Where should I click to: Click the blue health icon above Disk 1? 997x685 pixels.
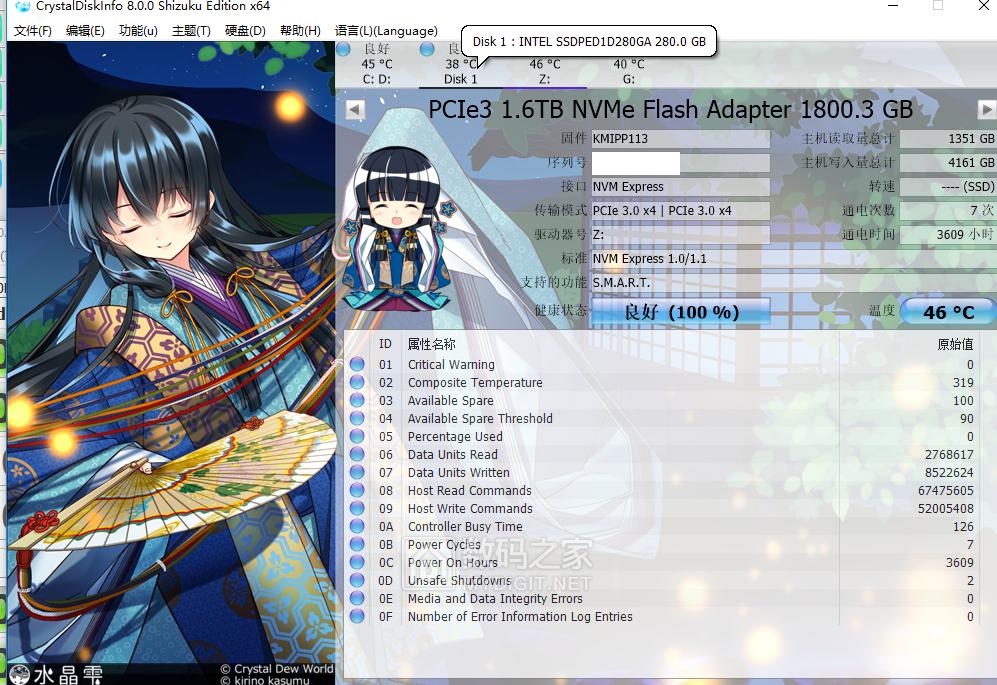coord(427,48)
